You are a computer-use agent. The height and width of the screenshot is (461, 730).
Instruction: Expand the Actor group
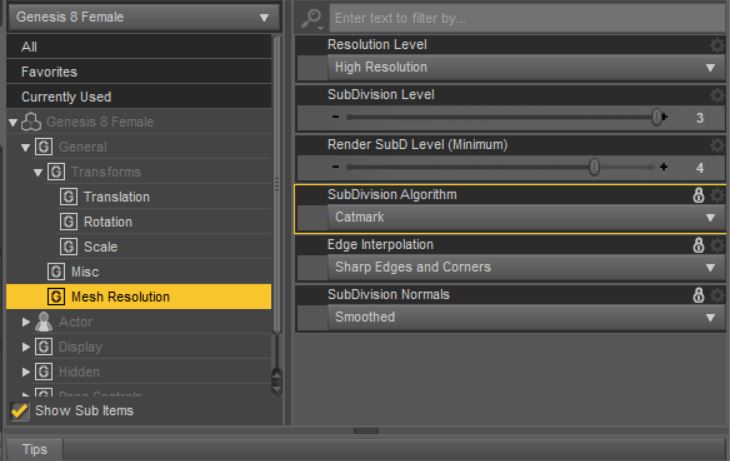point(26,322)
